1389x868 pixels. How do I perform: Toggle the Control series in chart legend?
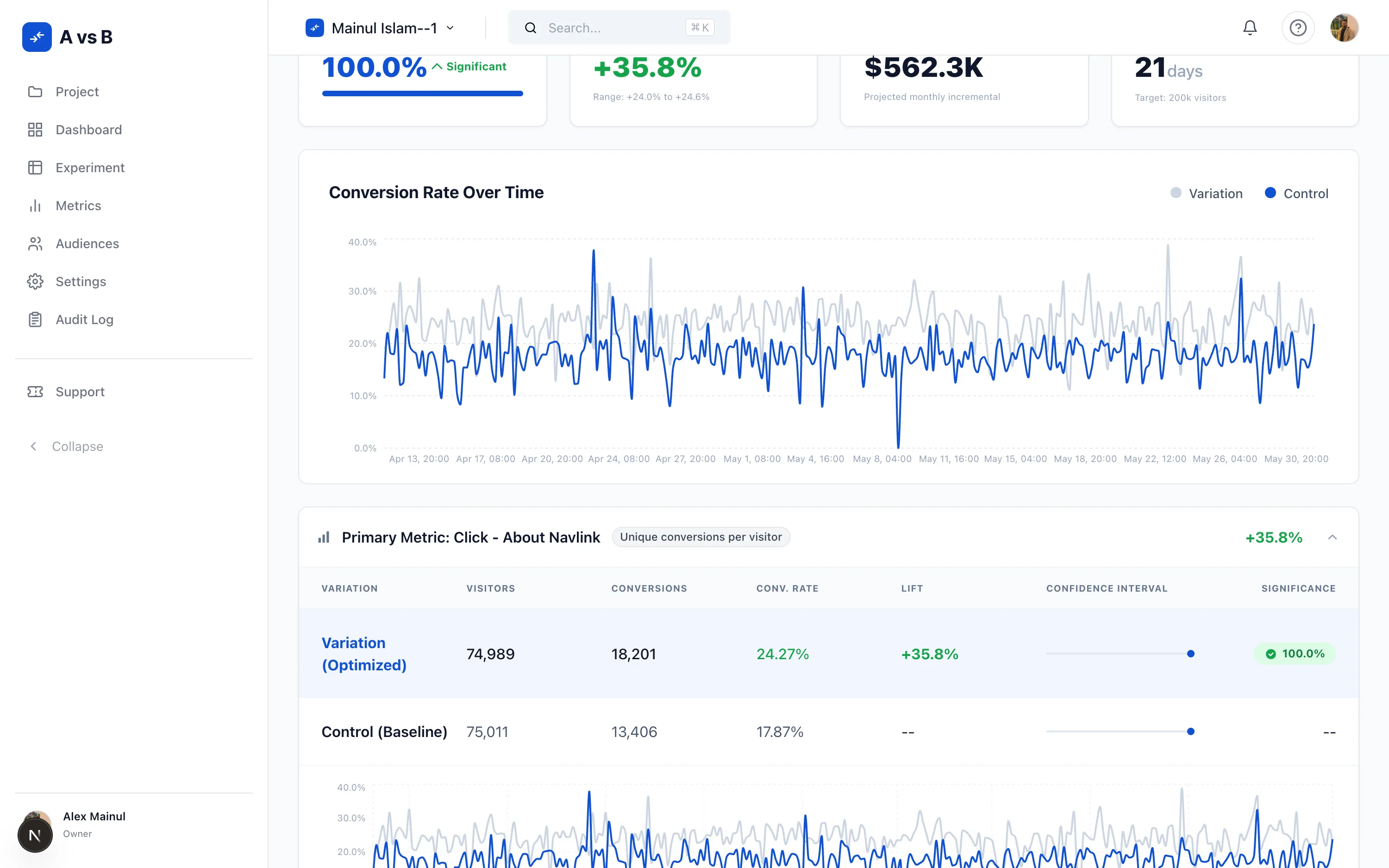click(1296, 194)
